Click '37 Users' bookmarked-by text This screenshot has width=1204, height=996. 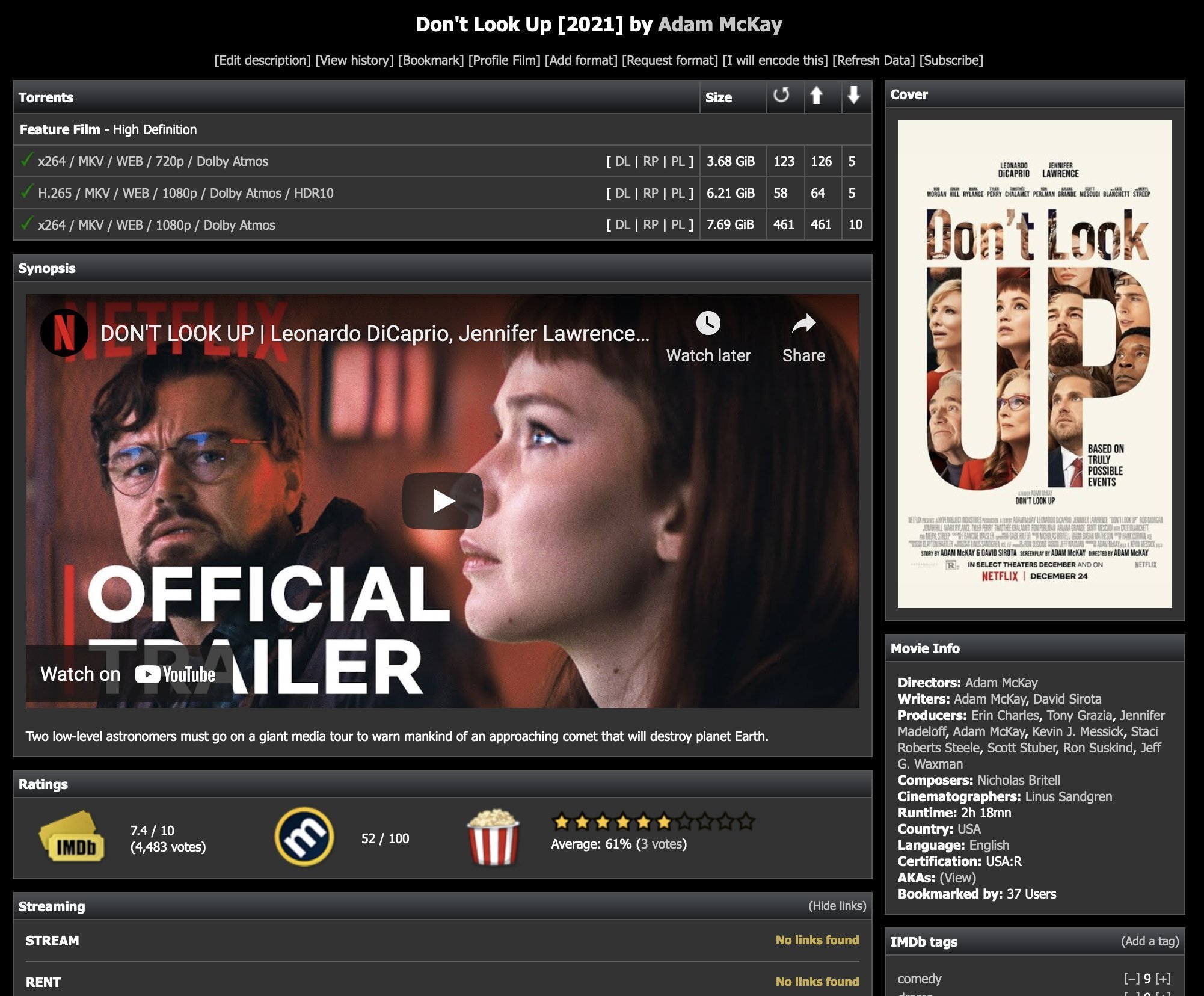pos(1031,894)
